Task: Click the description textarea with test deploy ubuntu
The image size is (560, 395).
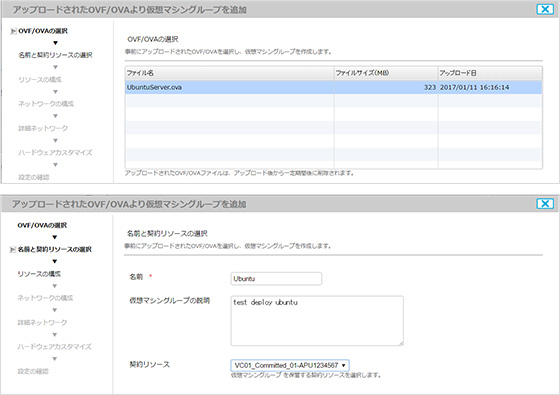Action: (x=317, y=321)
